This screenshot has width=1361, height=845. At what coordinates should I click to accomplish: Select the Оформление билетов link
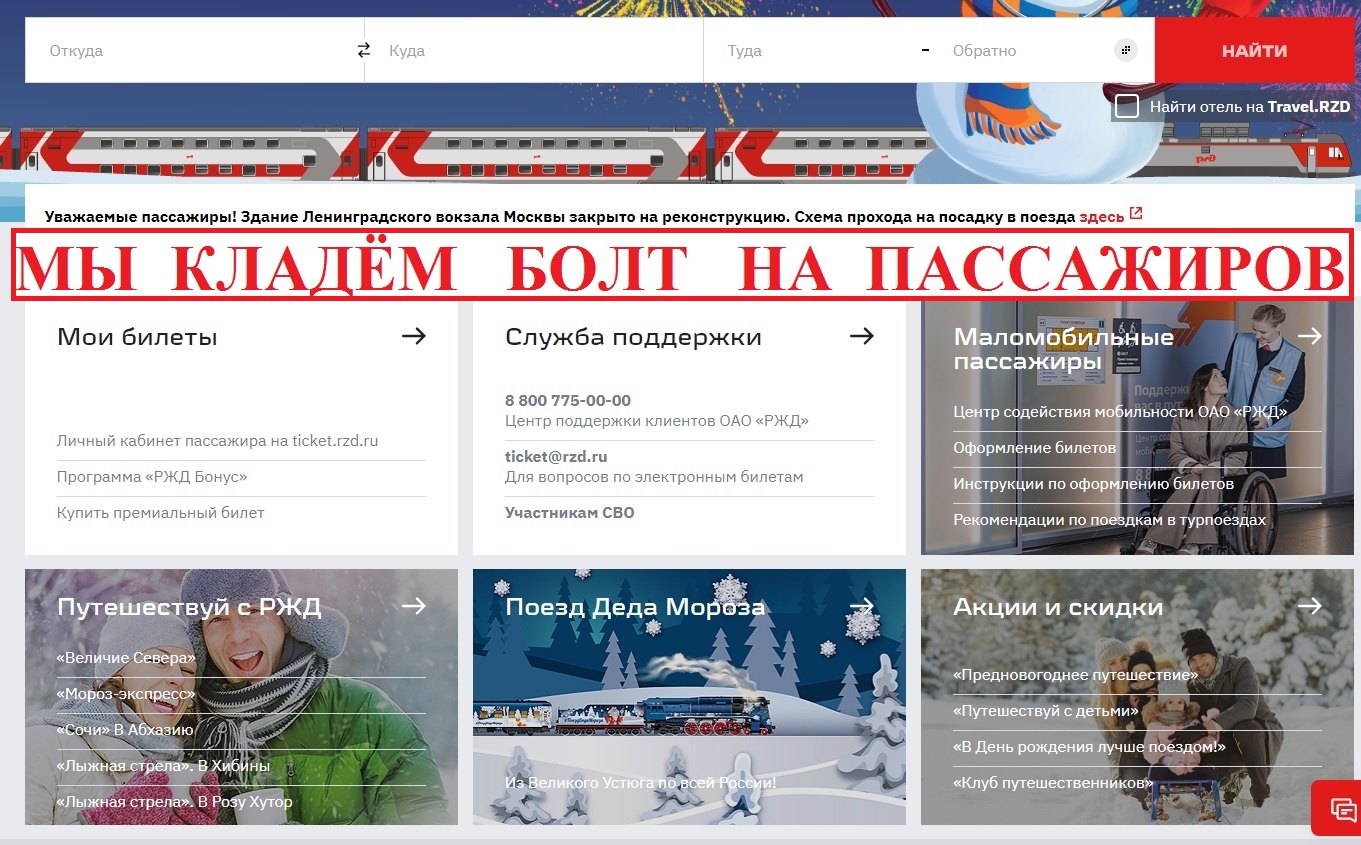1034,448
